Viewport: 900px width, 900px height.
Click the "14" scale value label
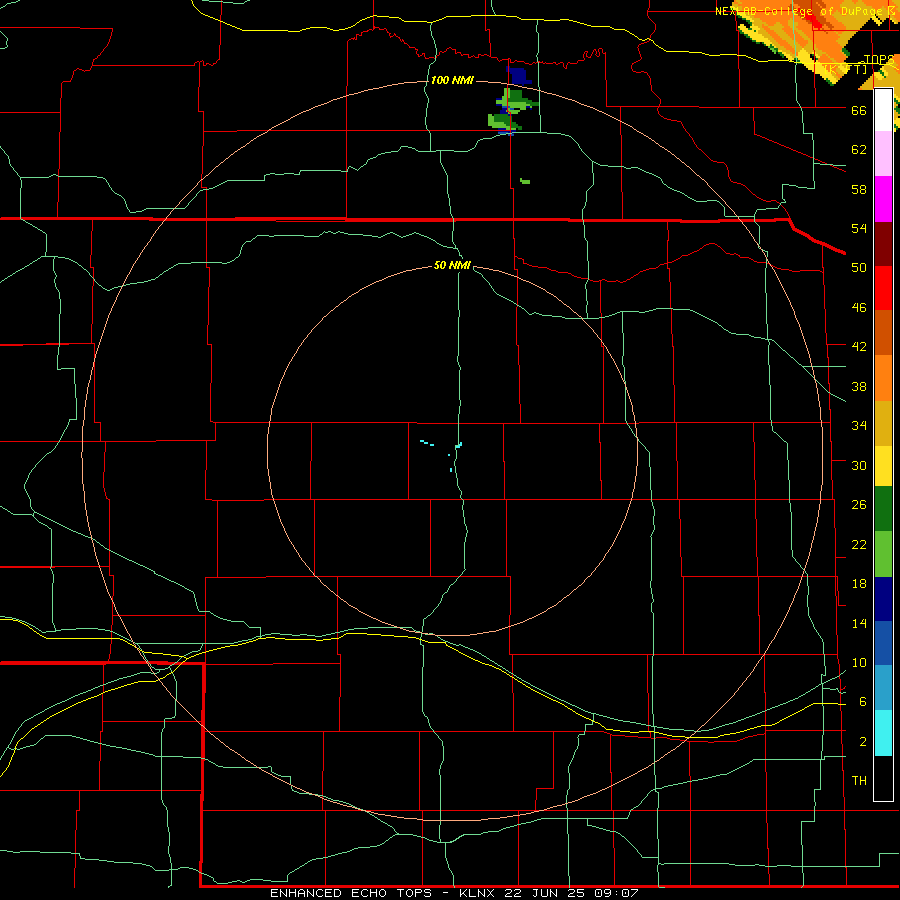(x=859, y=623)
